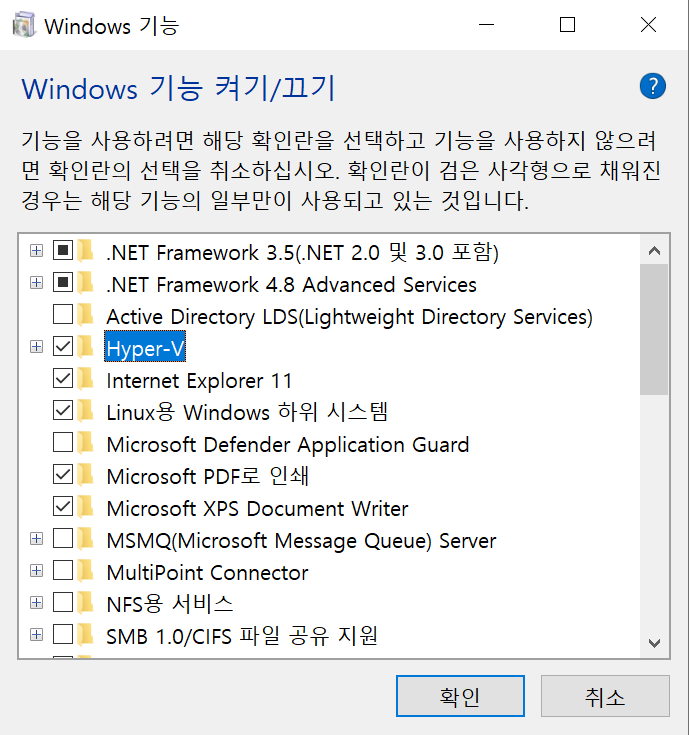Close the Windows 기능 dialog
689x735 pixels.
click(x=648, y=24)
